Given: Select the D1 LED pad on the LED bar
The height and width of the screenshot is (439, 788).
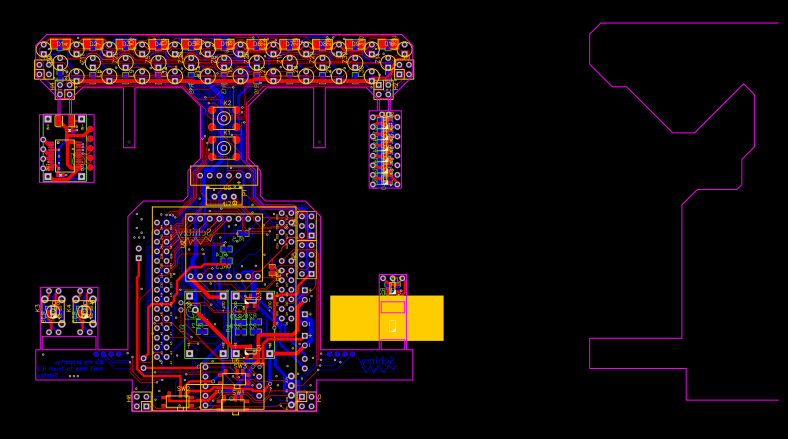Looking at the screenshot, I should [61, 44].
